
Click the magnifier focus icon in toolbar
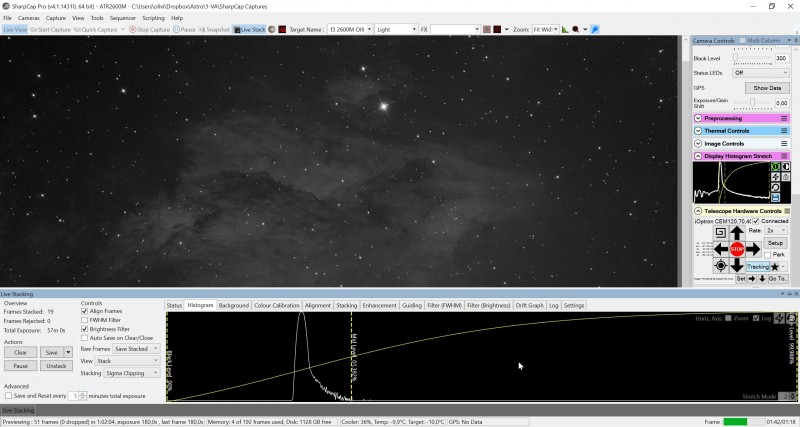tap(576, 30)
